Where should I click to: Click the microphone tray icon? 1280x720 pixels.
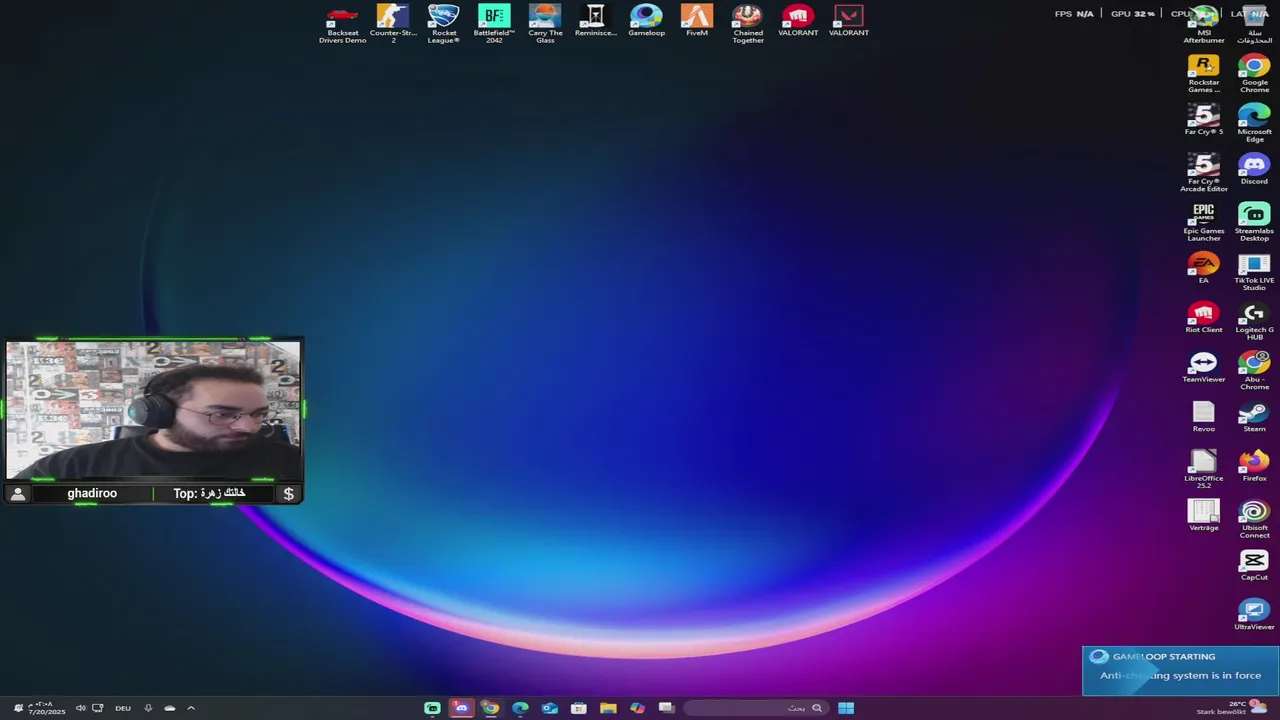pos(148,708)
